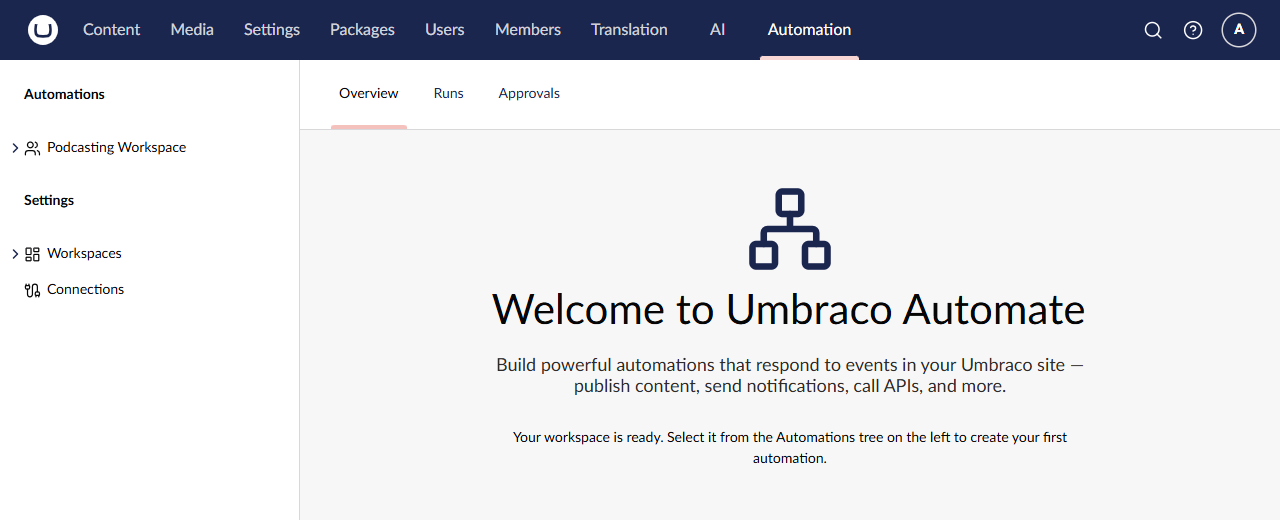Go to the Media section

(x=192, y=30)
